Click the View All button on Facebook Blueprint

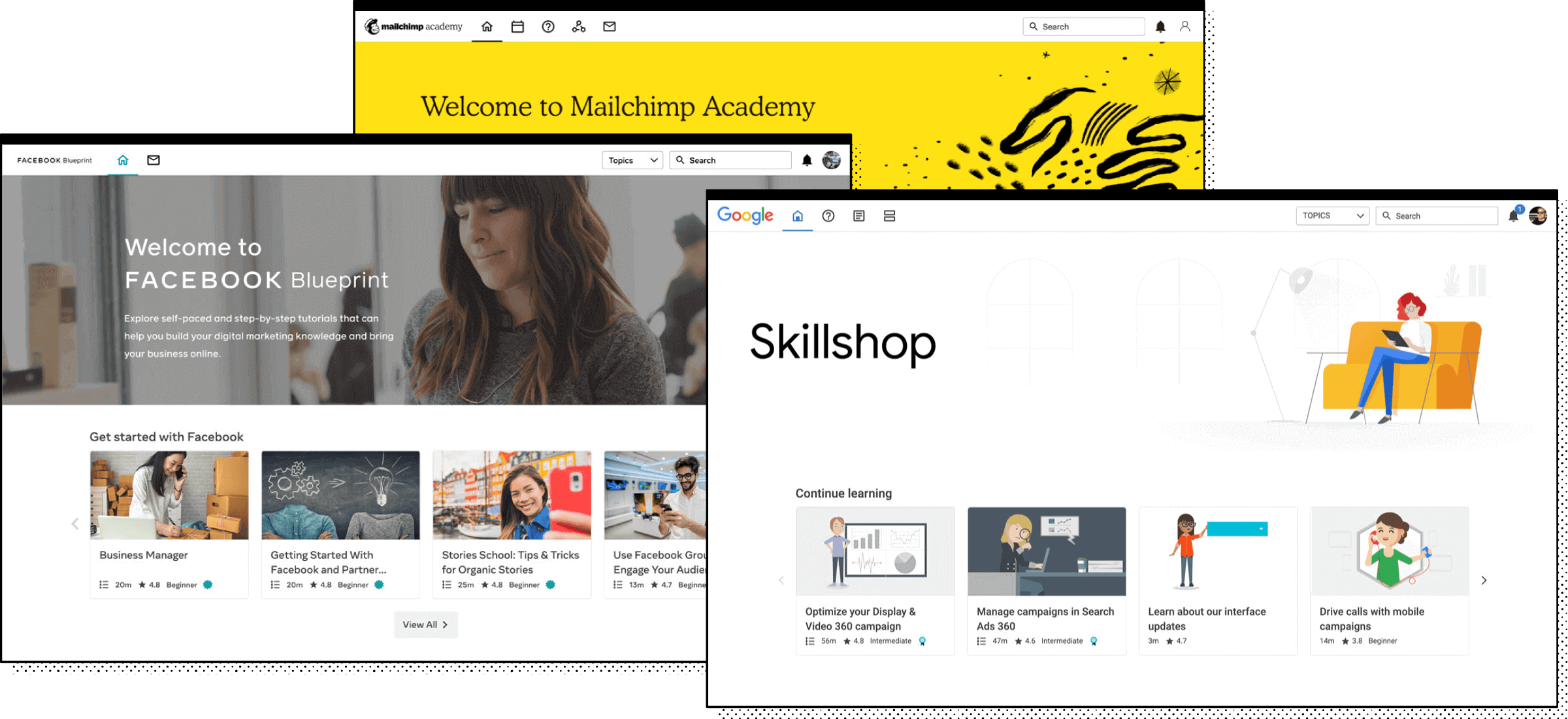[x=425, y=624]
